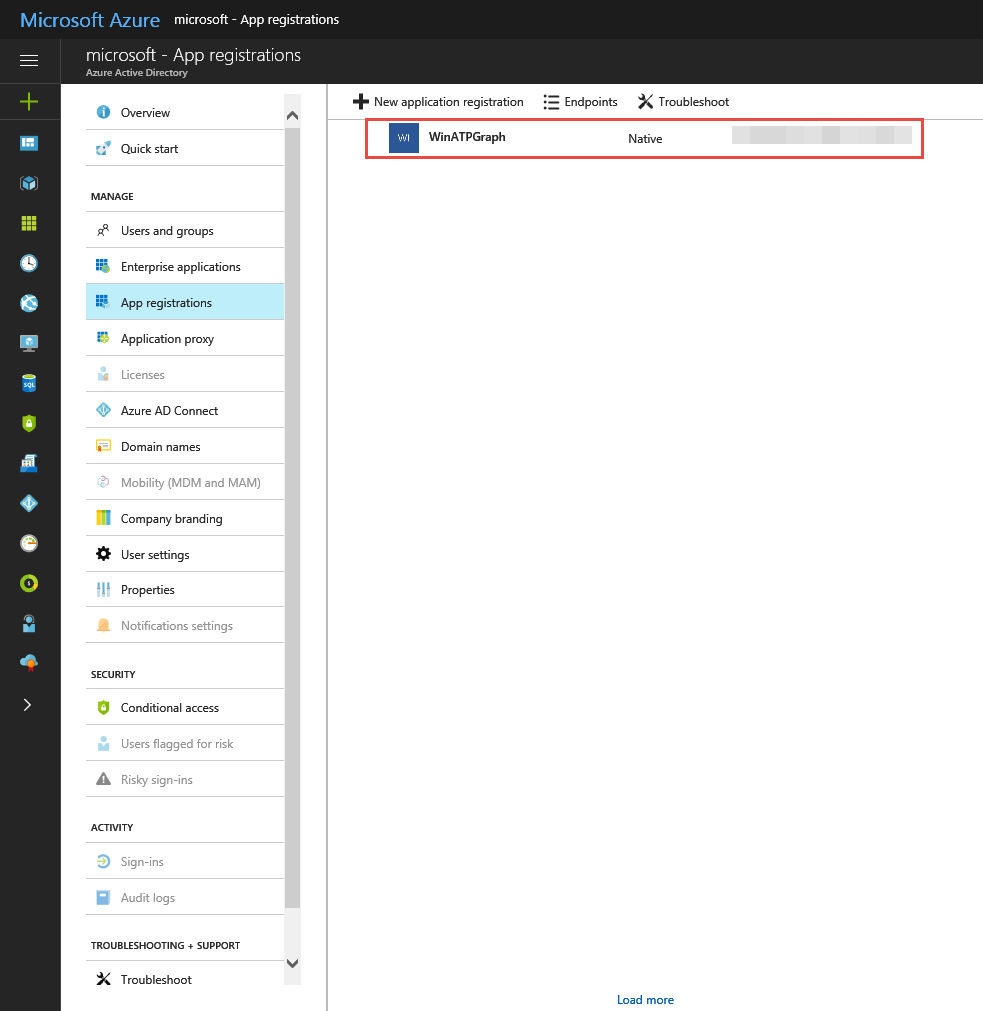Open the Dashboard icon in the left rail
Screen dimensions: 983x1011
tap(29, 143)
